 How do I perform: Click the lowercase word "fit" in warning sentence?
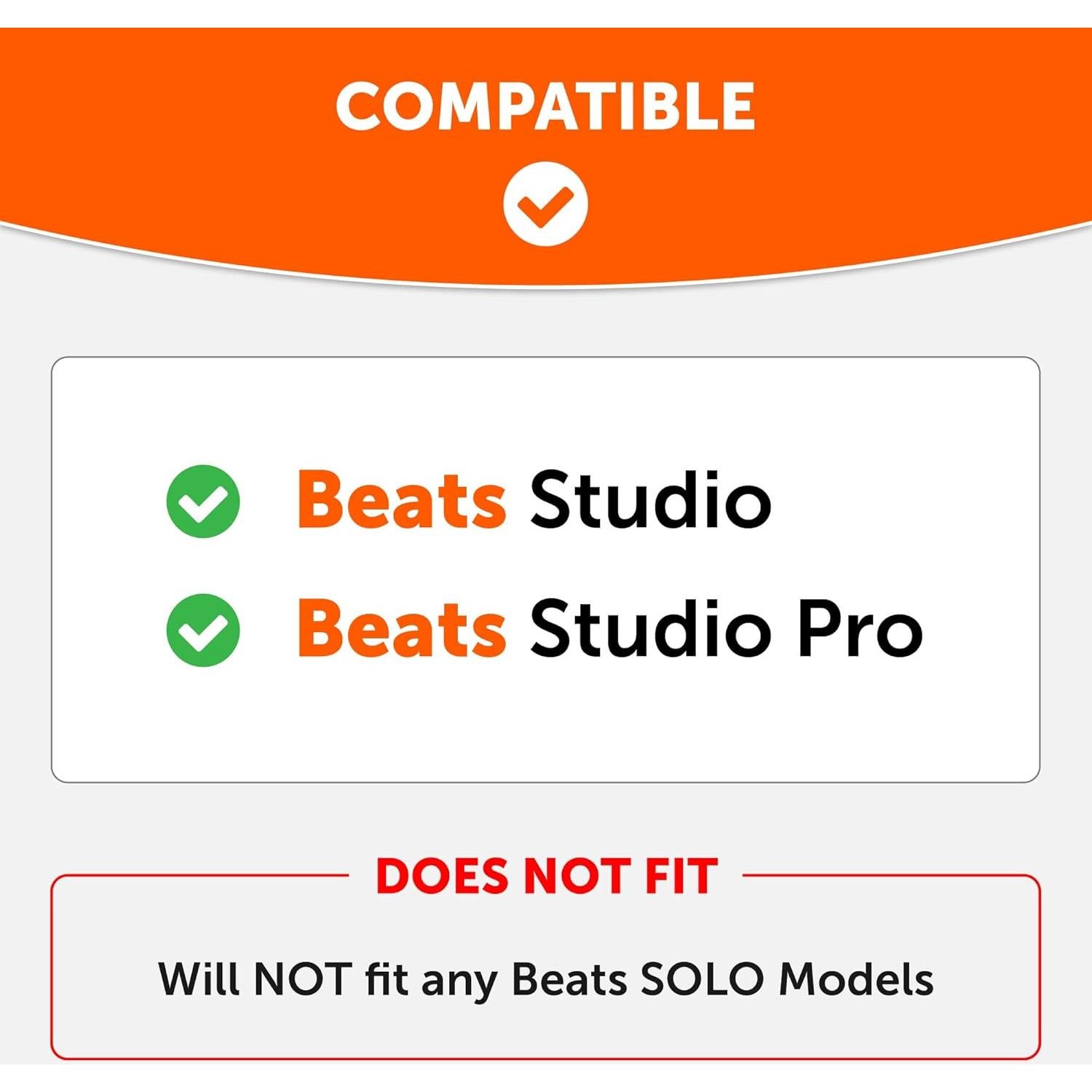tap(386, 978)
